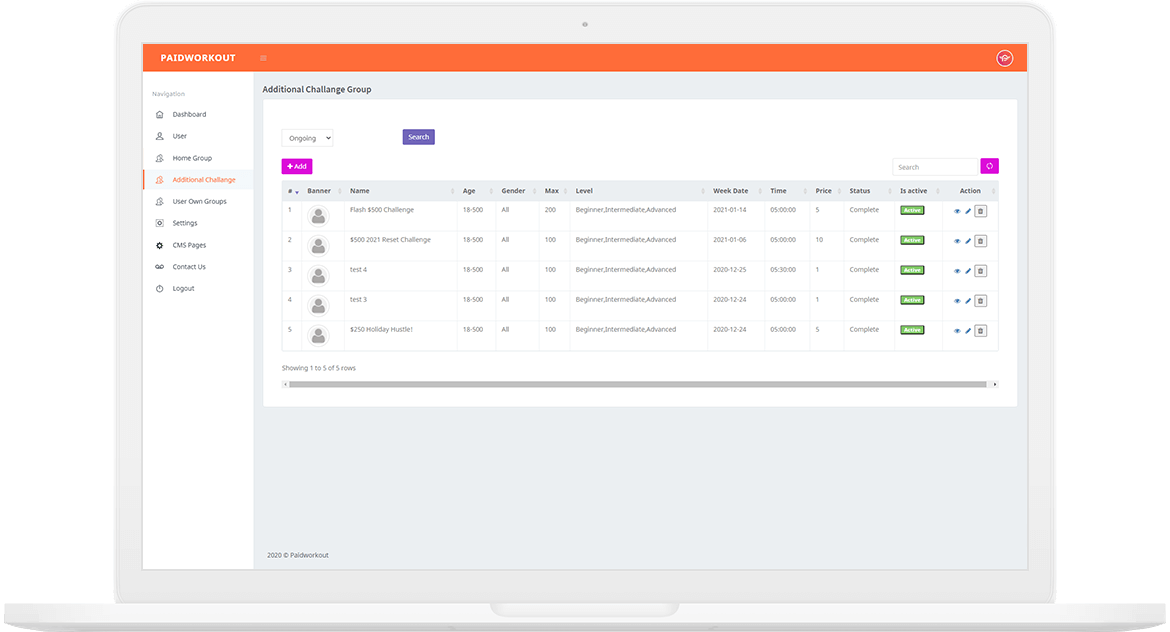
Task: View the test 3 row details
Action: (x=957, y=301)
